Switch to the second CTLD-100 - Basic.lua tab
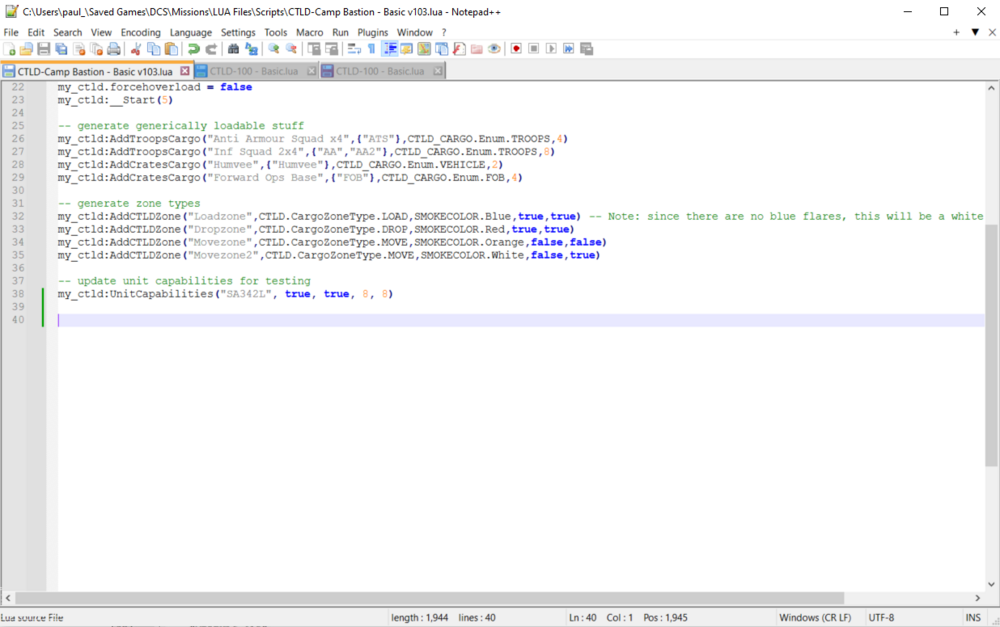 pyautogui.click(x=378, y=71)
